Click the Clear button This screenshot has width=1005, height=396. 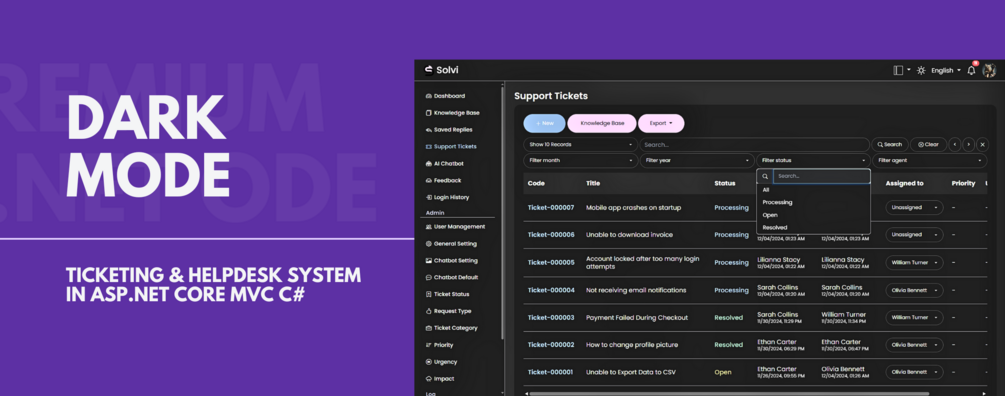click(x=928, y=145)
